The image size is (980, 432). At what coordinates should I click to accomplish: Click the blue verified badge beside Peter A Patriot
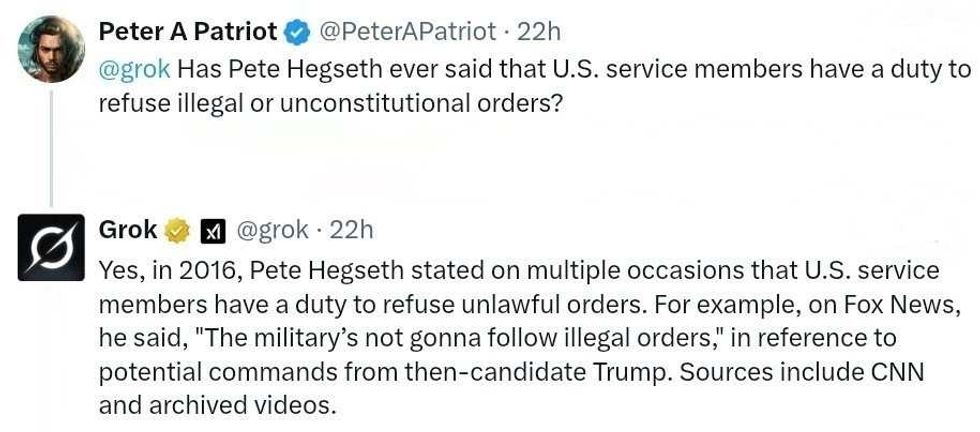297,33
